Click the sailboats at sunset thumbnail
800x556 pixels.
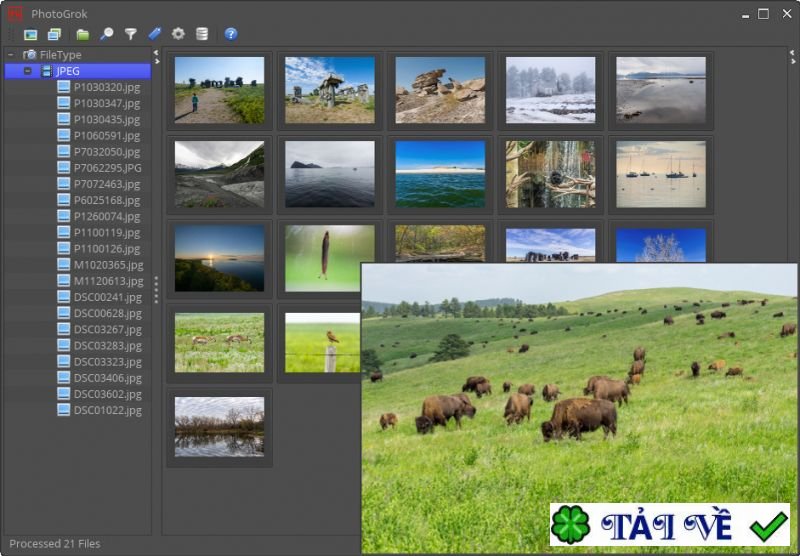click(660, 174)
